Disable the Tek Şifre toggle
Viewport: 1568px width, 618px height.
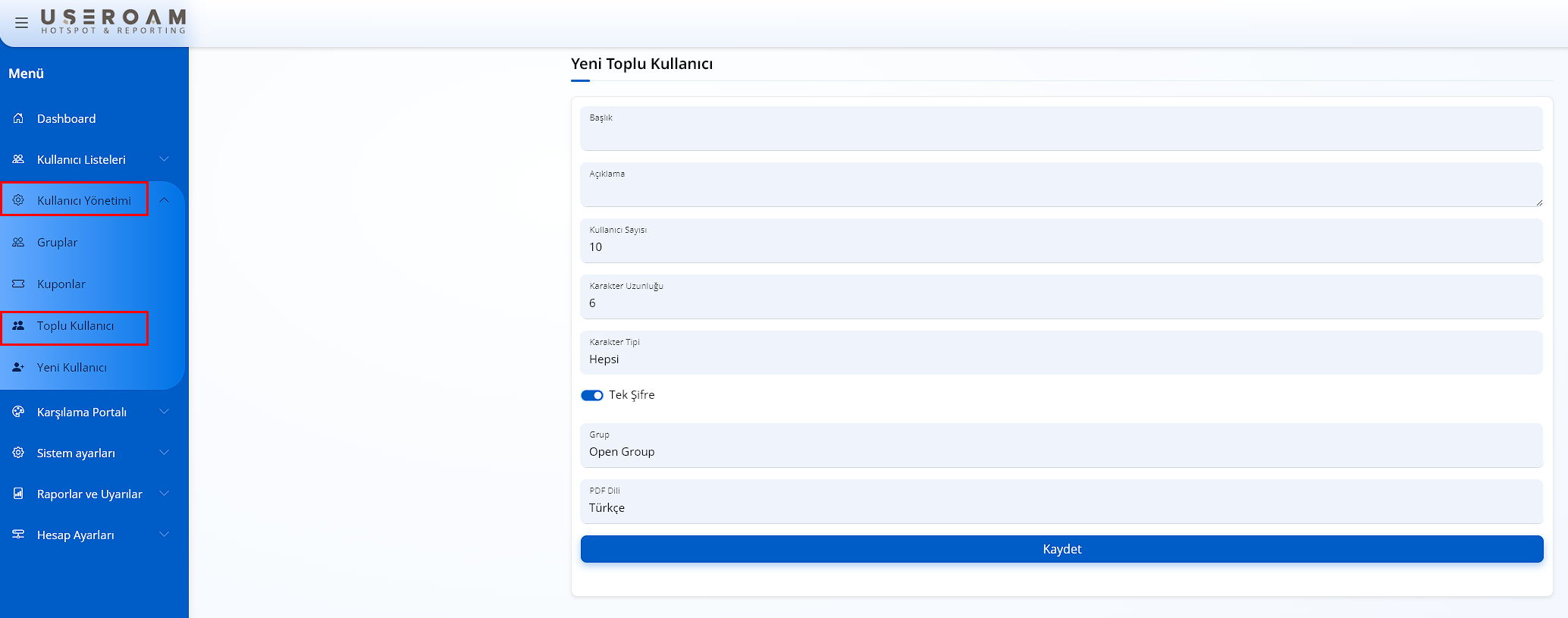pyautogui.click(x=591, y=395)
